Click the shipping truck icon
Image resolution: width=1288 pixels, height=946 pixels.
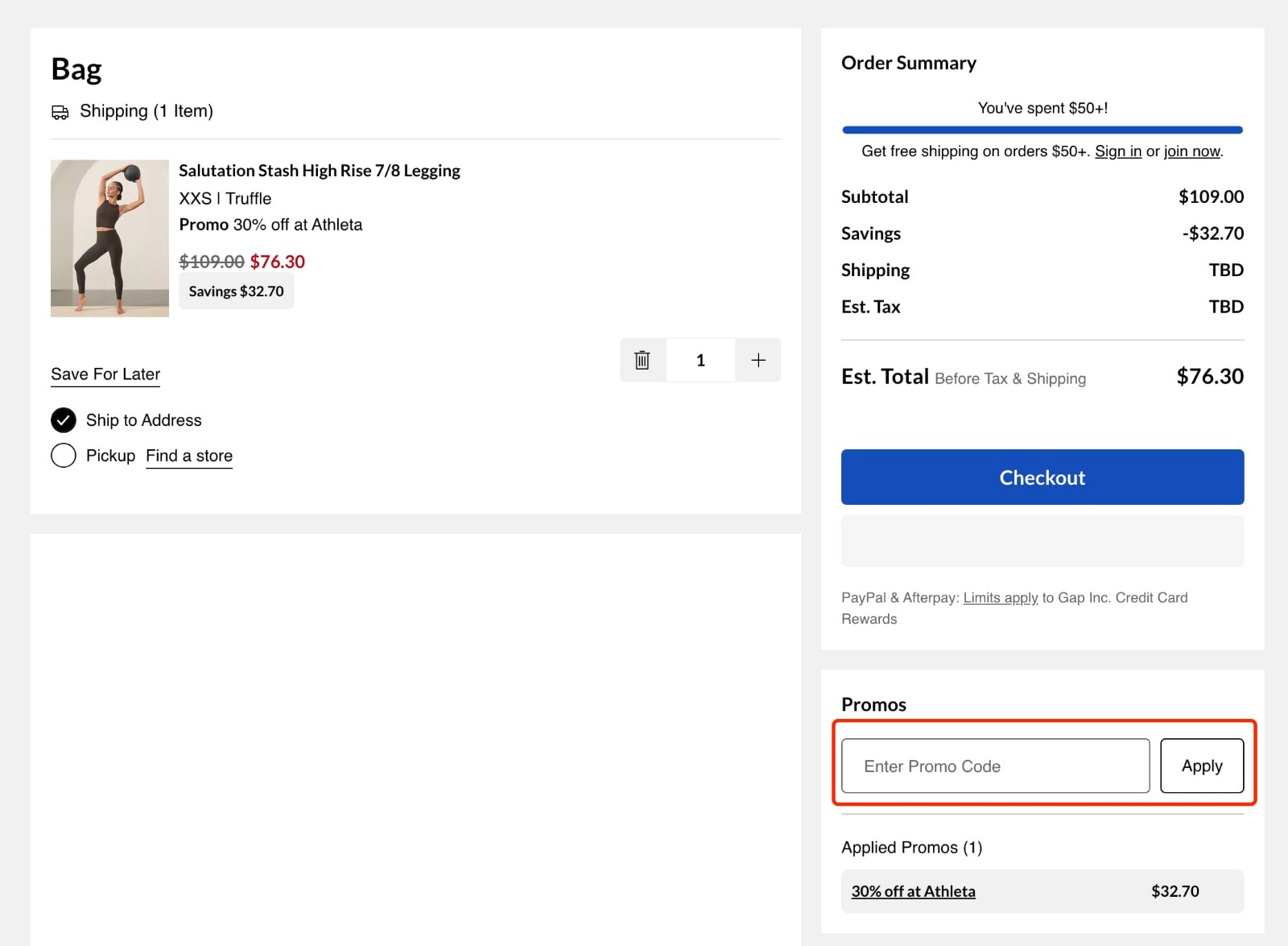pos(61,112)
